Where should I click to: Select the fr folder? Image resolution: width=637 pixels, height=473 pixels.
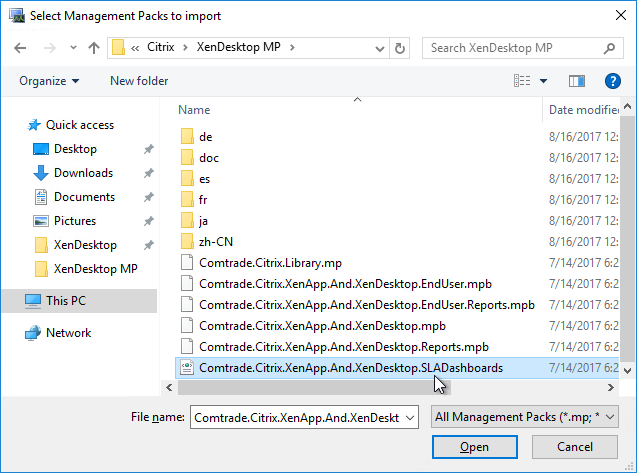(203, 200)
